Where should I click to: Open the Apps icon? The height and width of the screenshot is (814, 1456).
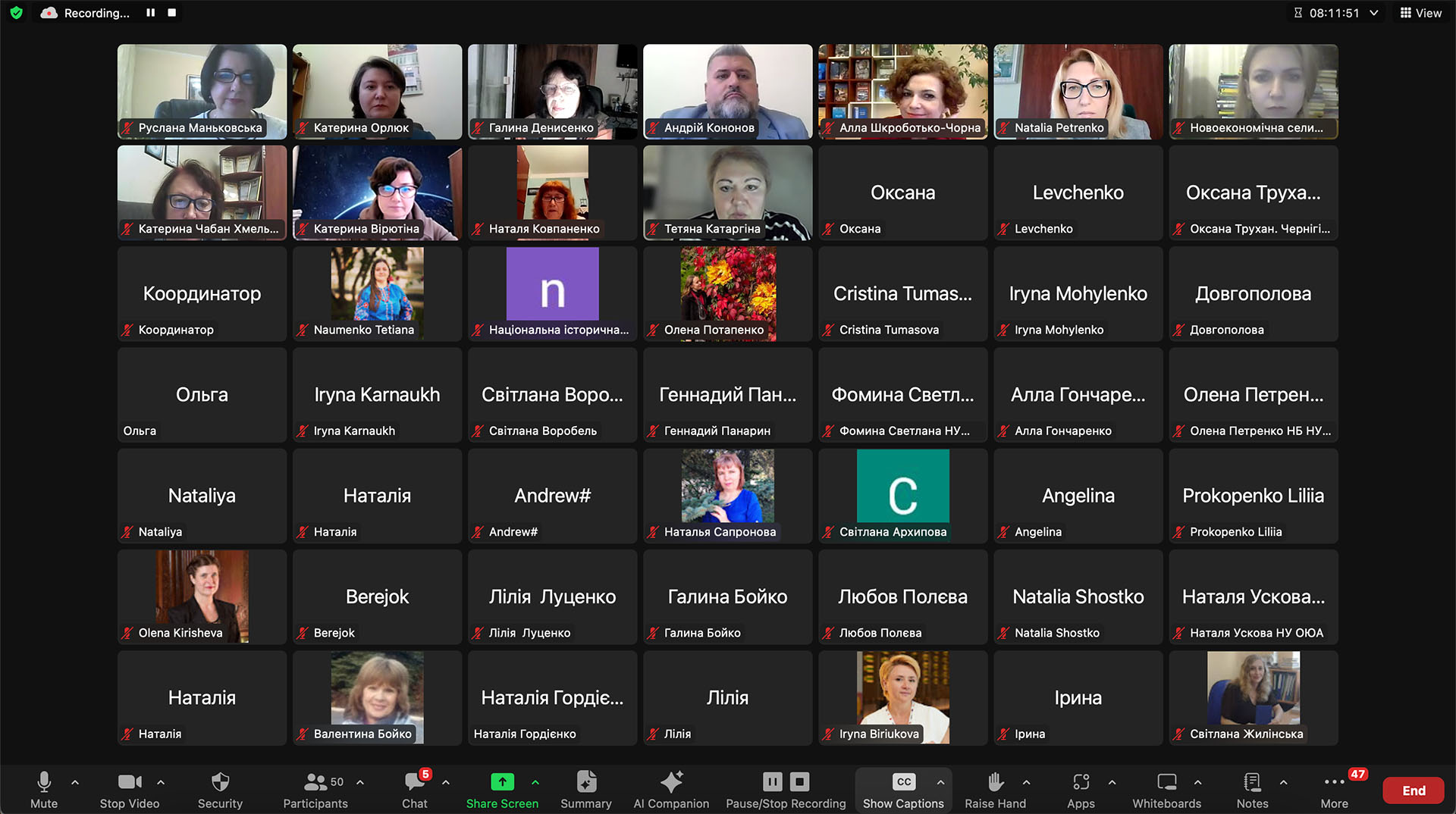pyautogui.click(x=1081, y=782)
